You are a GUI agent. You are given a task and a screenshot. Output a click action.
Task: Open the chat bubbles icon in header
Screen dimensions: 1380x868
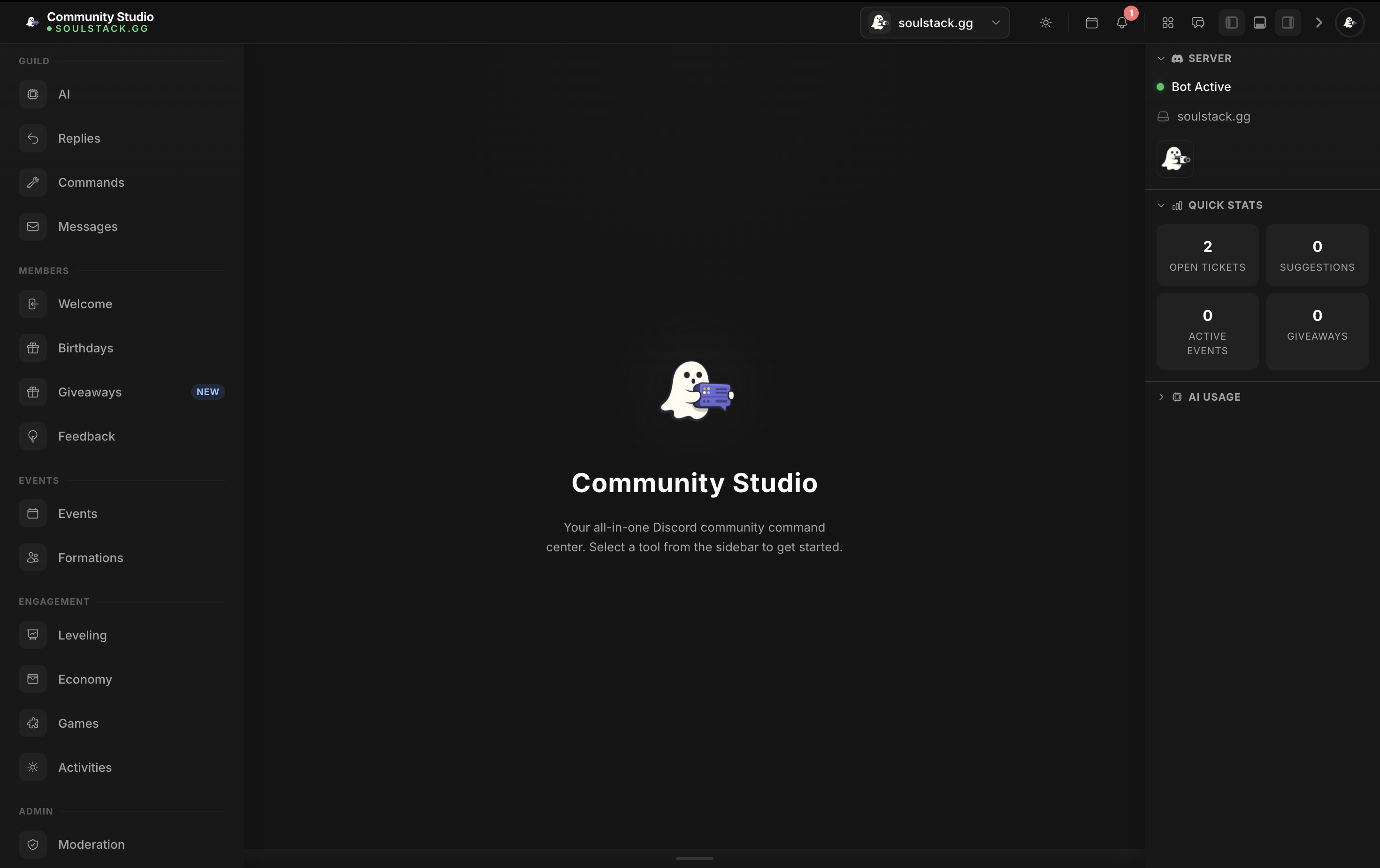point(1198,23)
